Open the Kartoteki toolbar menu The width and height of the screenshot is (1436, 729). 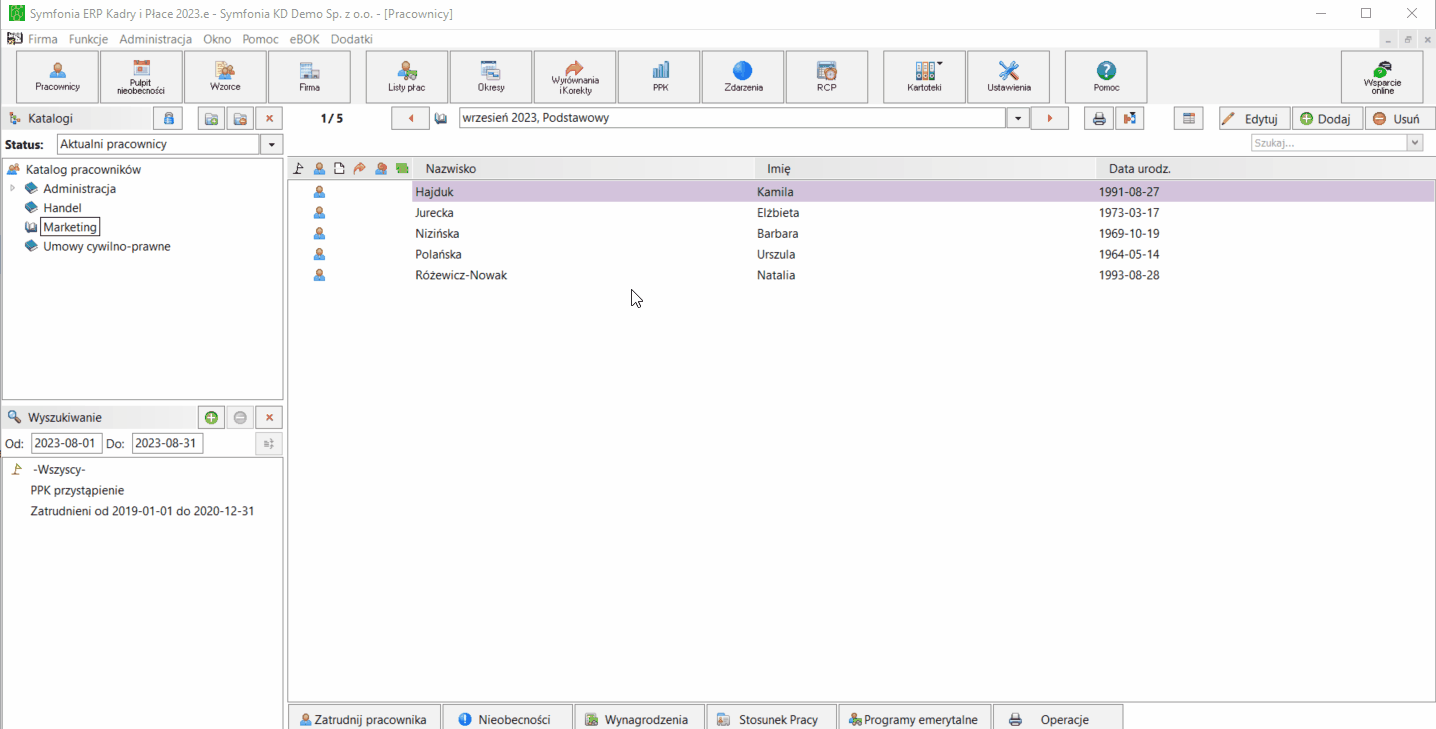pos(924,77)
